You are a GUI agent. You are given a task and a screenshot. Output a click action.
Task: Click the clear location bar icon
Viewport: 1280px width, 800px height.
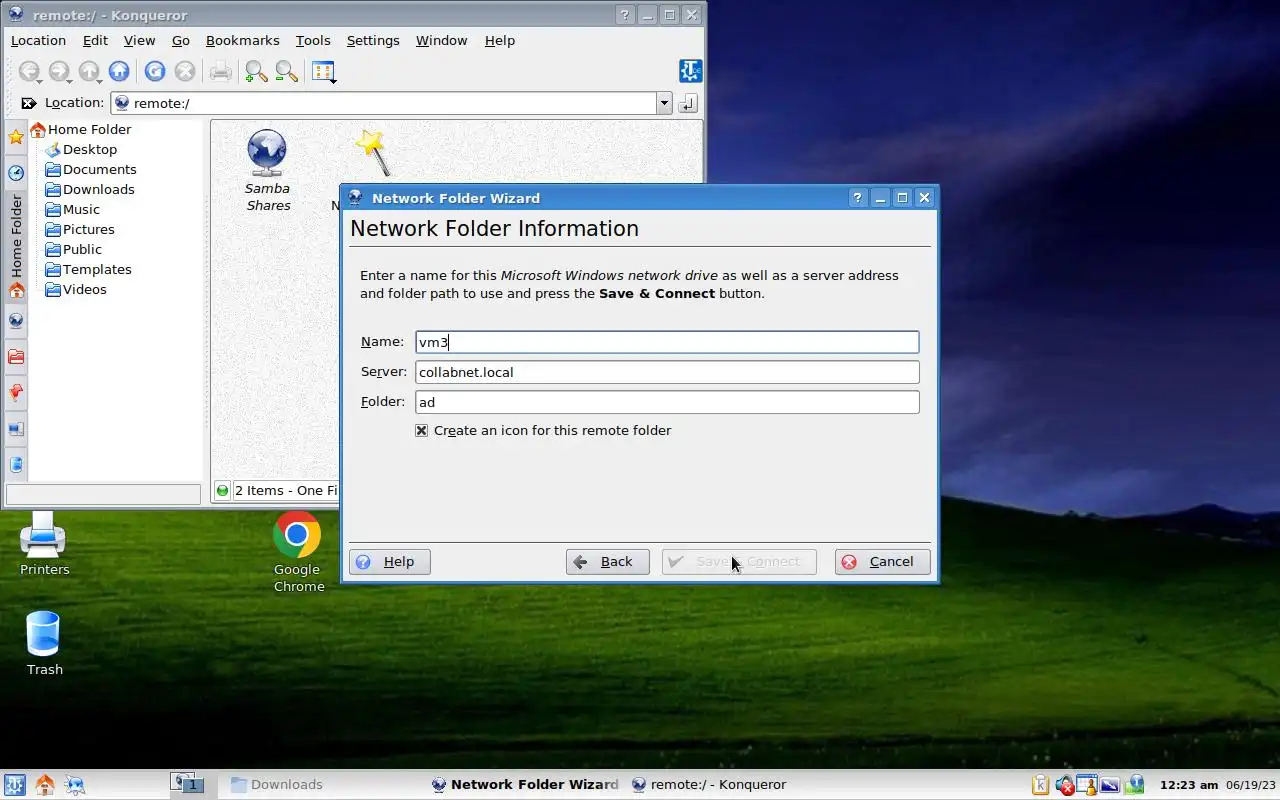click(29, 103)
